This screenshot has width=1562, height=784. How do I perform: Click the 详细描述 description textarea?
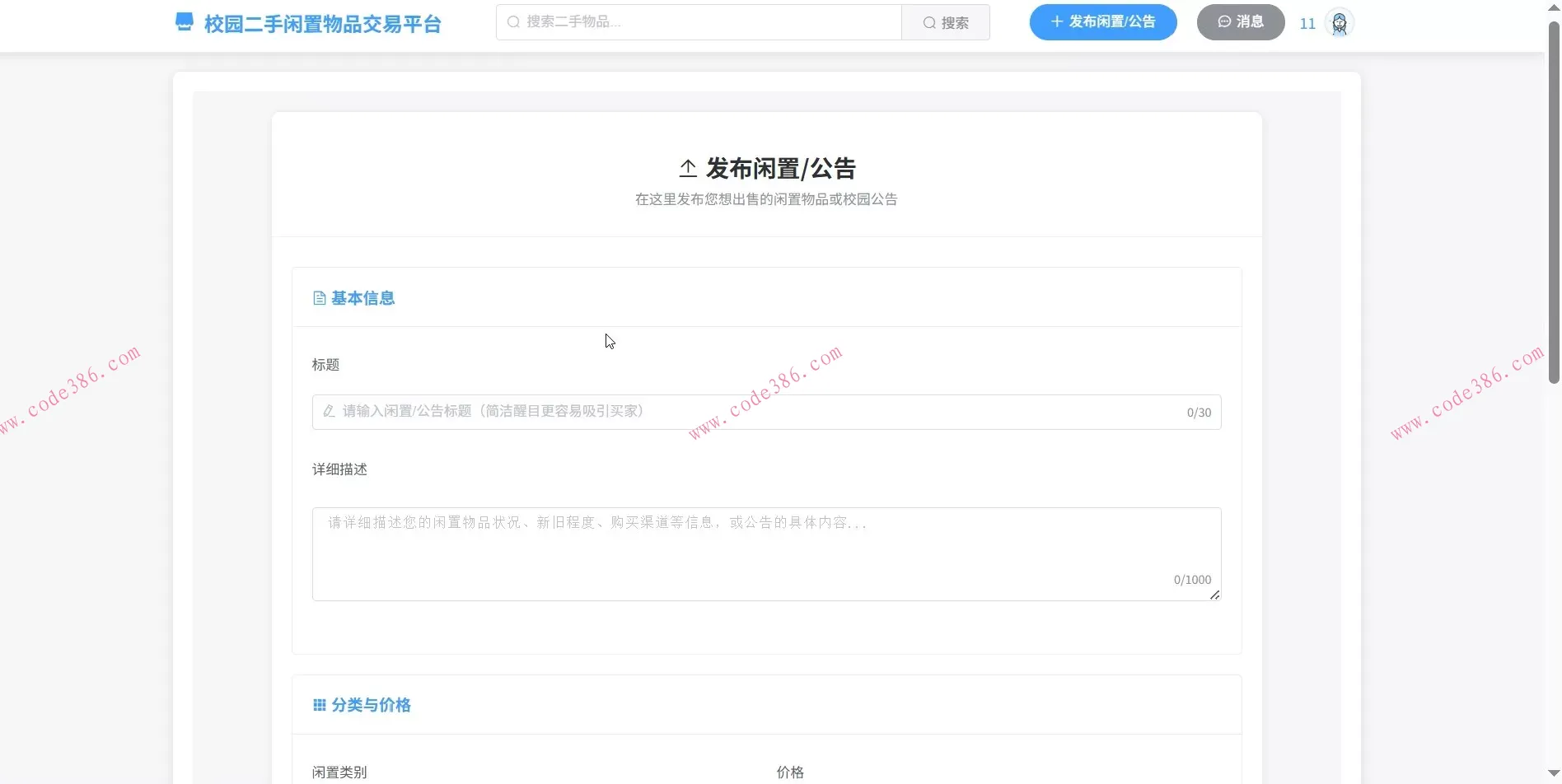(x=766, y=552)
